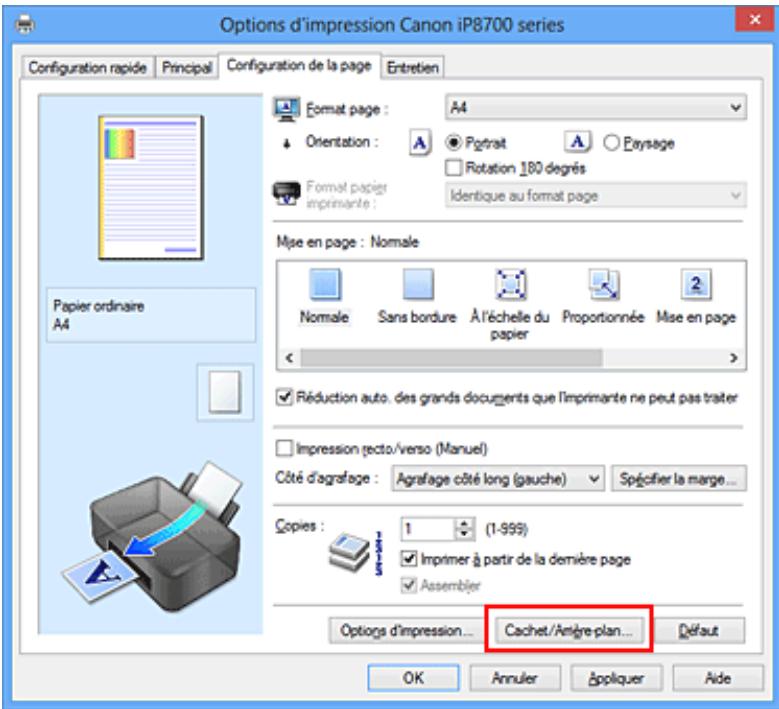
Task: Open Format papier imprimante dropdown
Action: 596,195
